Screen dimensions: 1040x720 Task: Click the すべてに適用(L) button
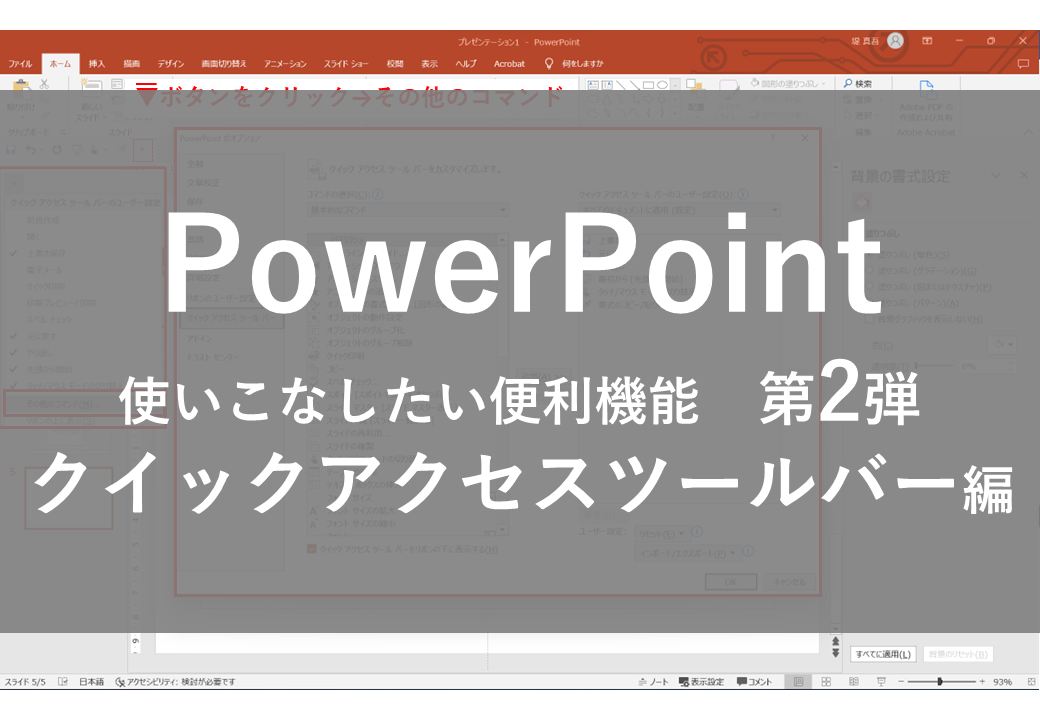click(883, 654)
